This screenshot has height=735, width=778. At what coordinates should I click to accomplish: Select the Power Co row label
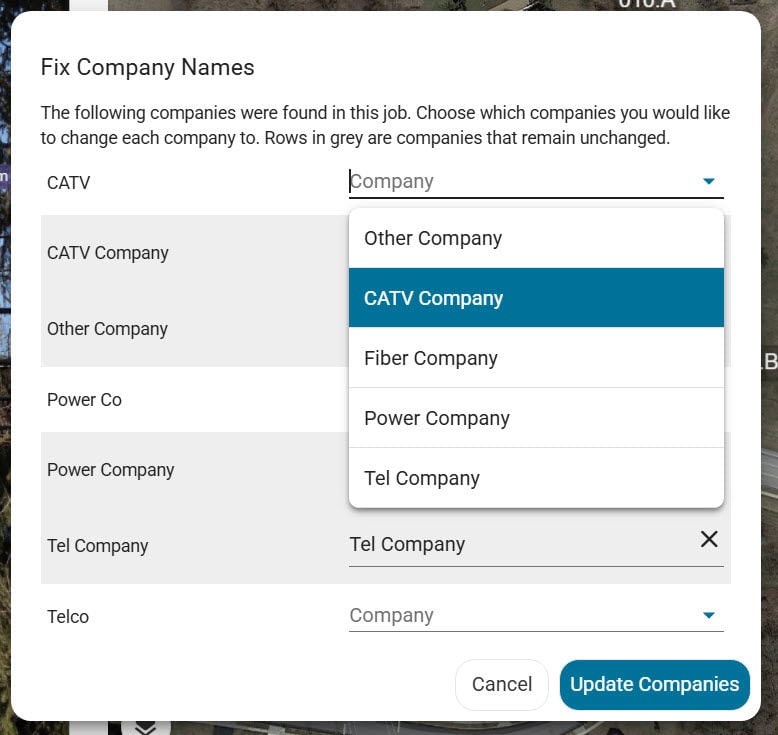pyautogui.click(x=84, y=400)
